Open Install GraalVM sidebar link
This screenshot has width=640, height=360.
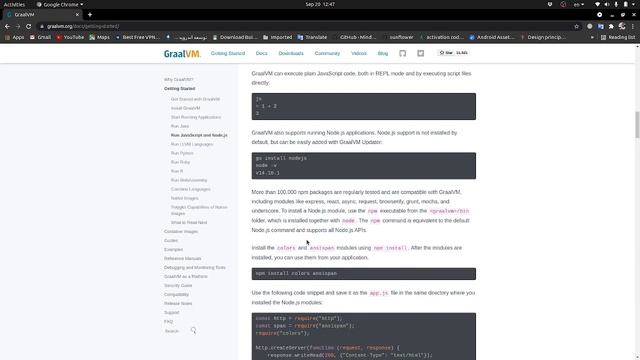pyautogui.click(x=186, y=108)
